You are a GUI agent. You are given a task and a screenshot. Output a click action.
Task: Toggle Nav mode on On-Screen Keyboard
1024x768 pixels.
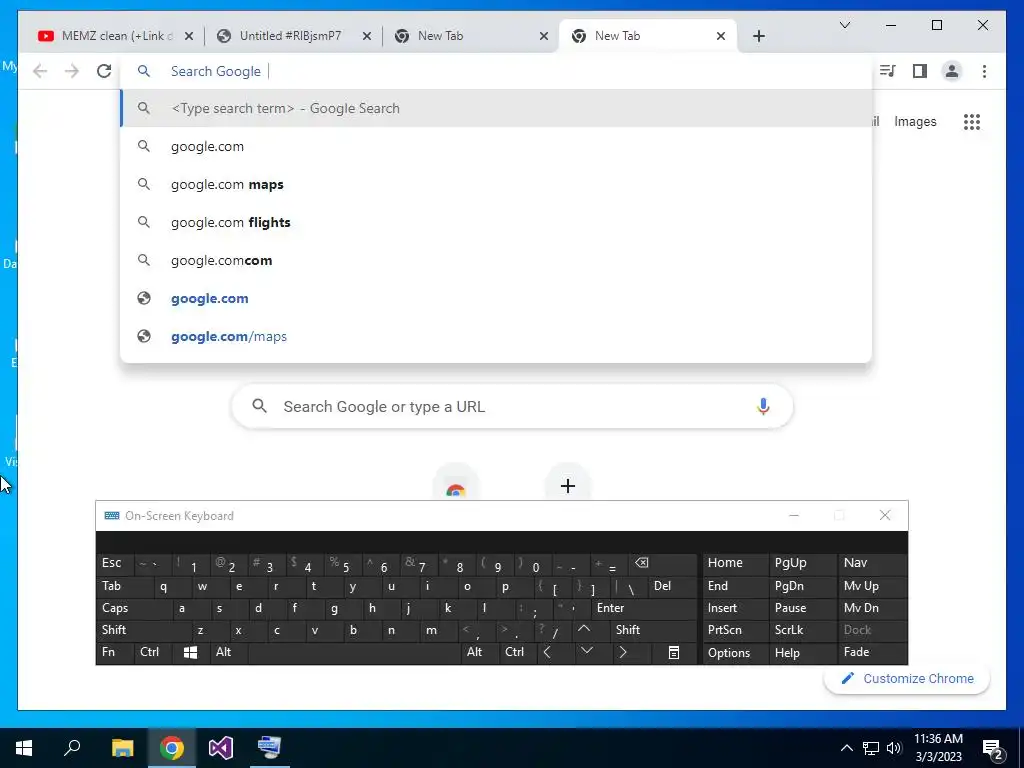[872, 563]
